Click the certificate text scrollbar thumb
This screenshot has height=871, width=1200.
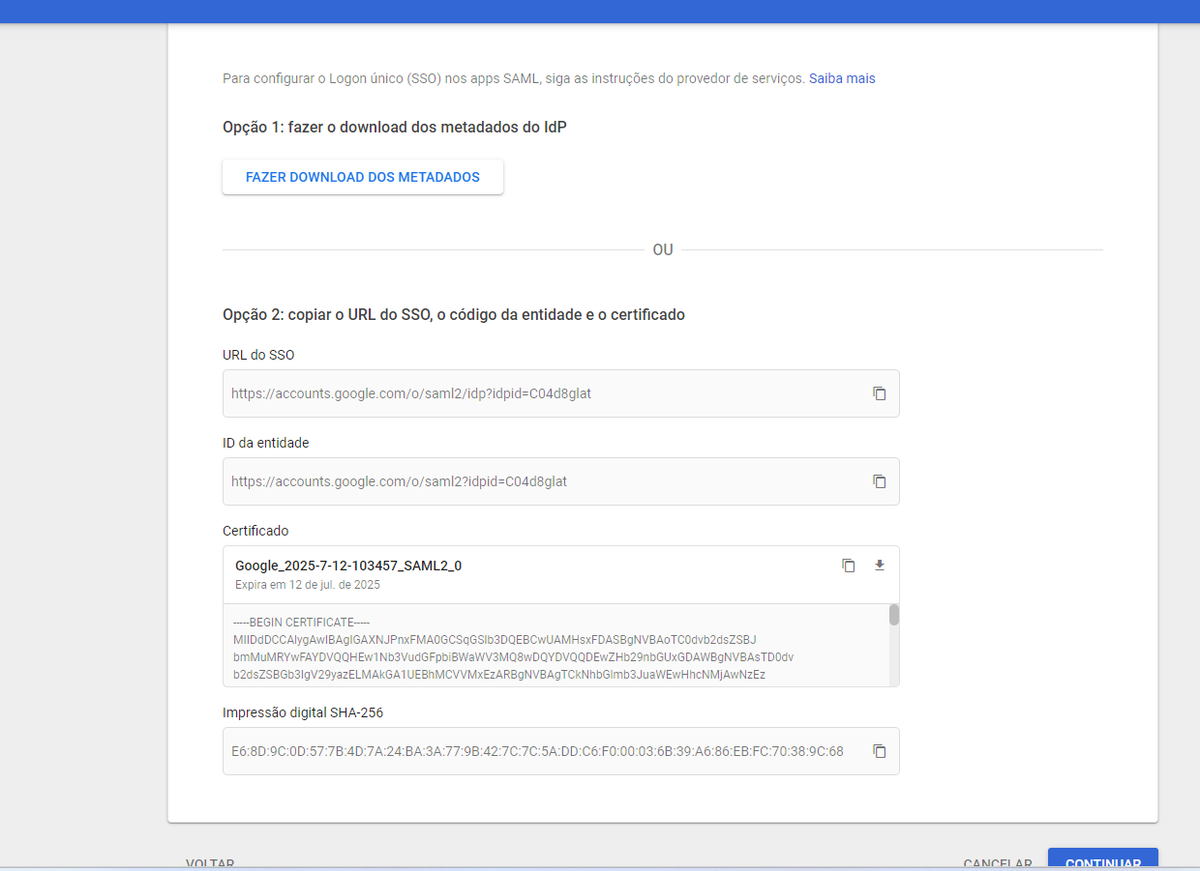894,615
